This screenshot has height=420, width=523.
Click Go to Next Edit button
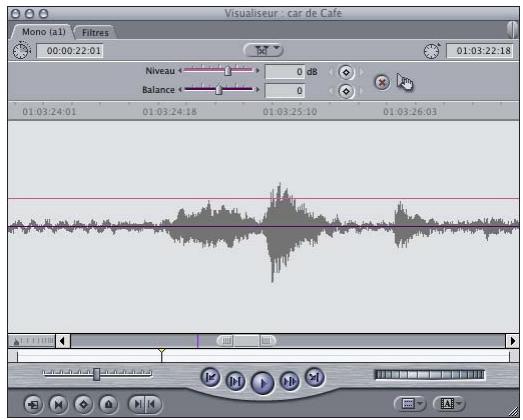click(x=314, y=377)
